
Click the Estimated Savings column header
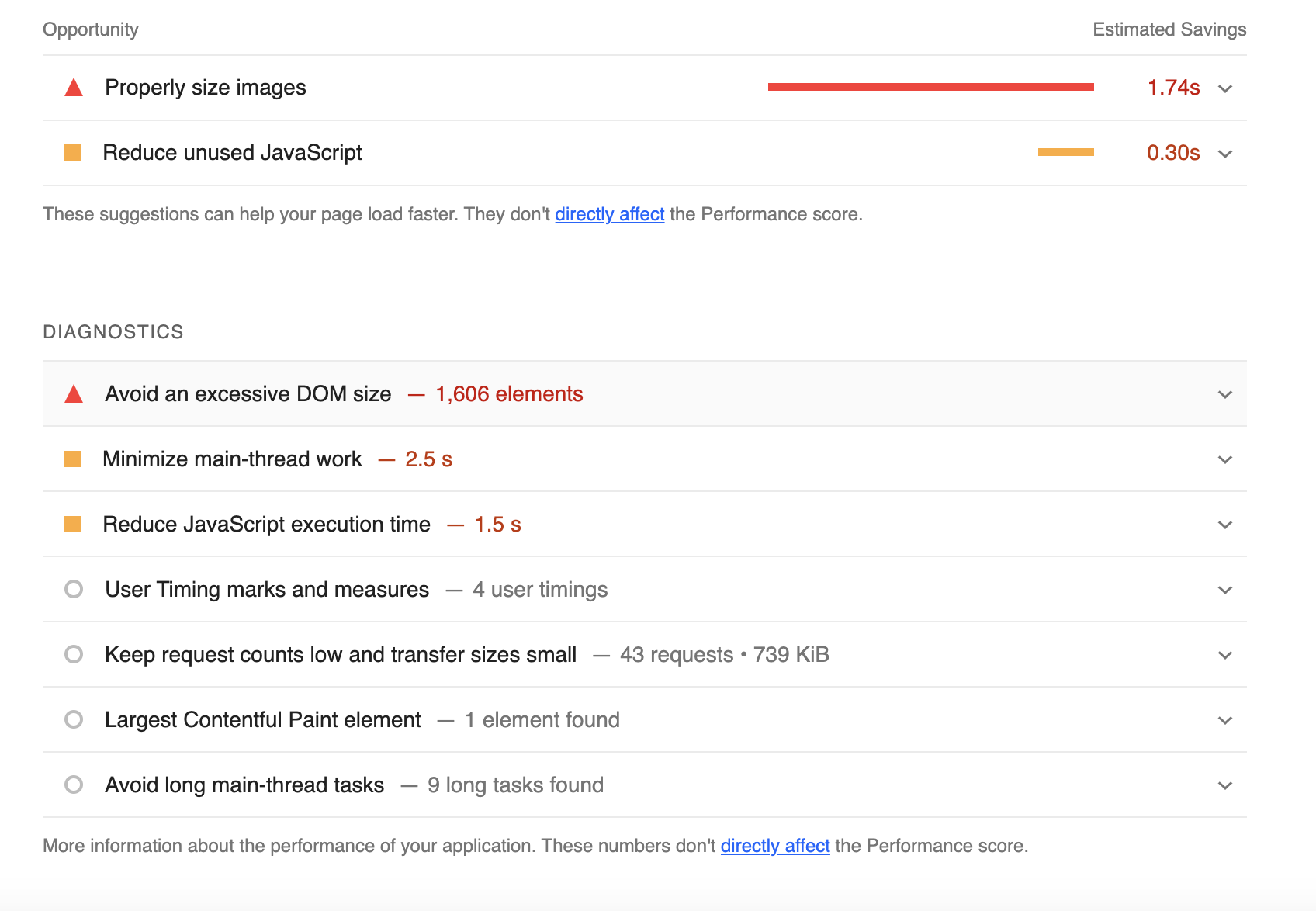click(x=1169, y=29)
